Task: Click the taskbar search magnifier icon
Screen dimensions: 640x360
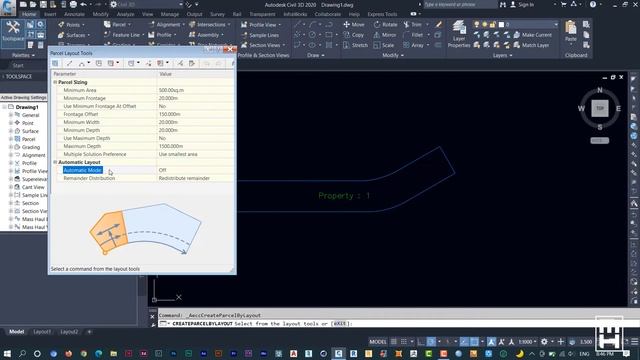Action: click(22, 353)
